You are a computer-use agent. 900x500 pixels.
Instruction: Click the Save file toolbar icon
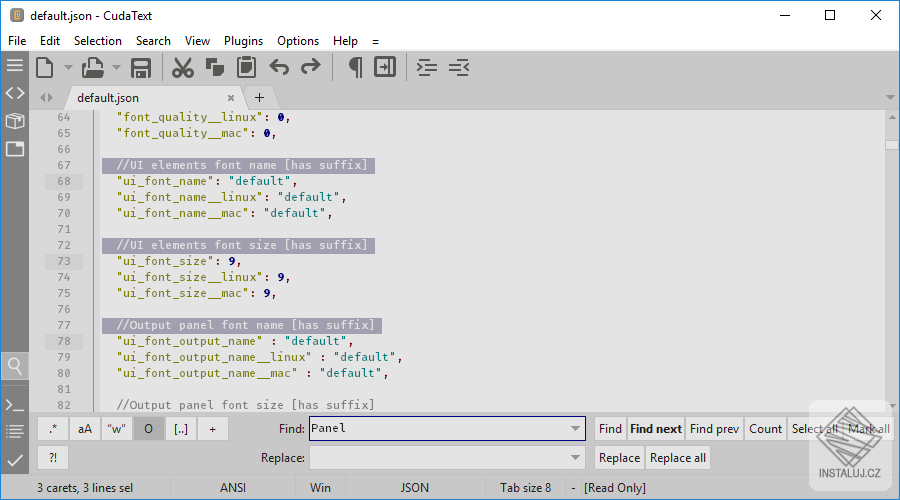[x=141, y=68]
